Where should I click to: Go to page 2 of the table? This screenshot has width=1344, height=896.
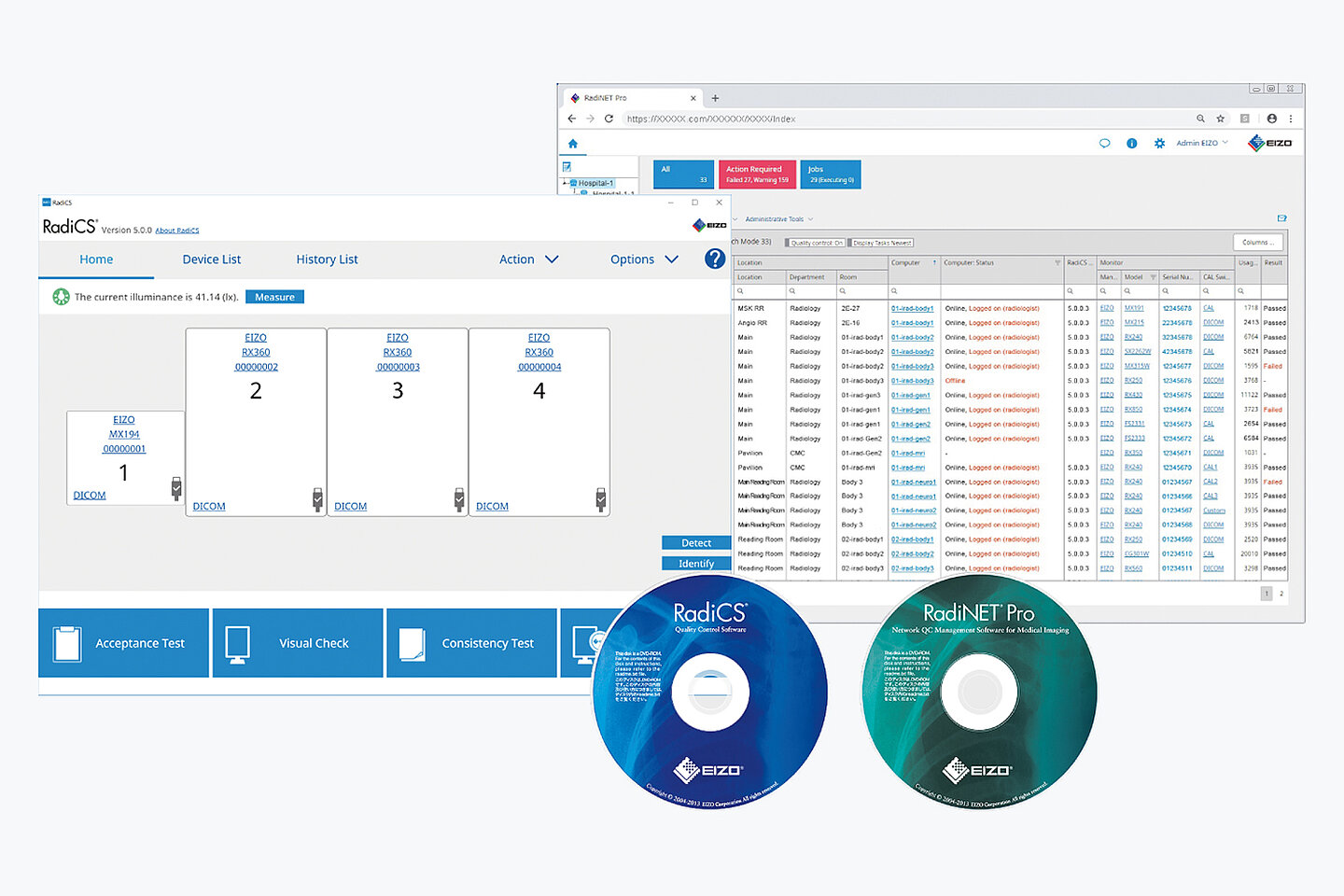click(x=1281, y=594)
